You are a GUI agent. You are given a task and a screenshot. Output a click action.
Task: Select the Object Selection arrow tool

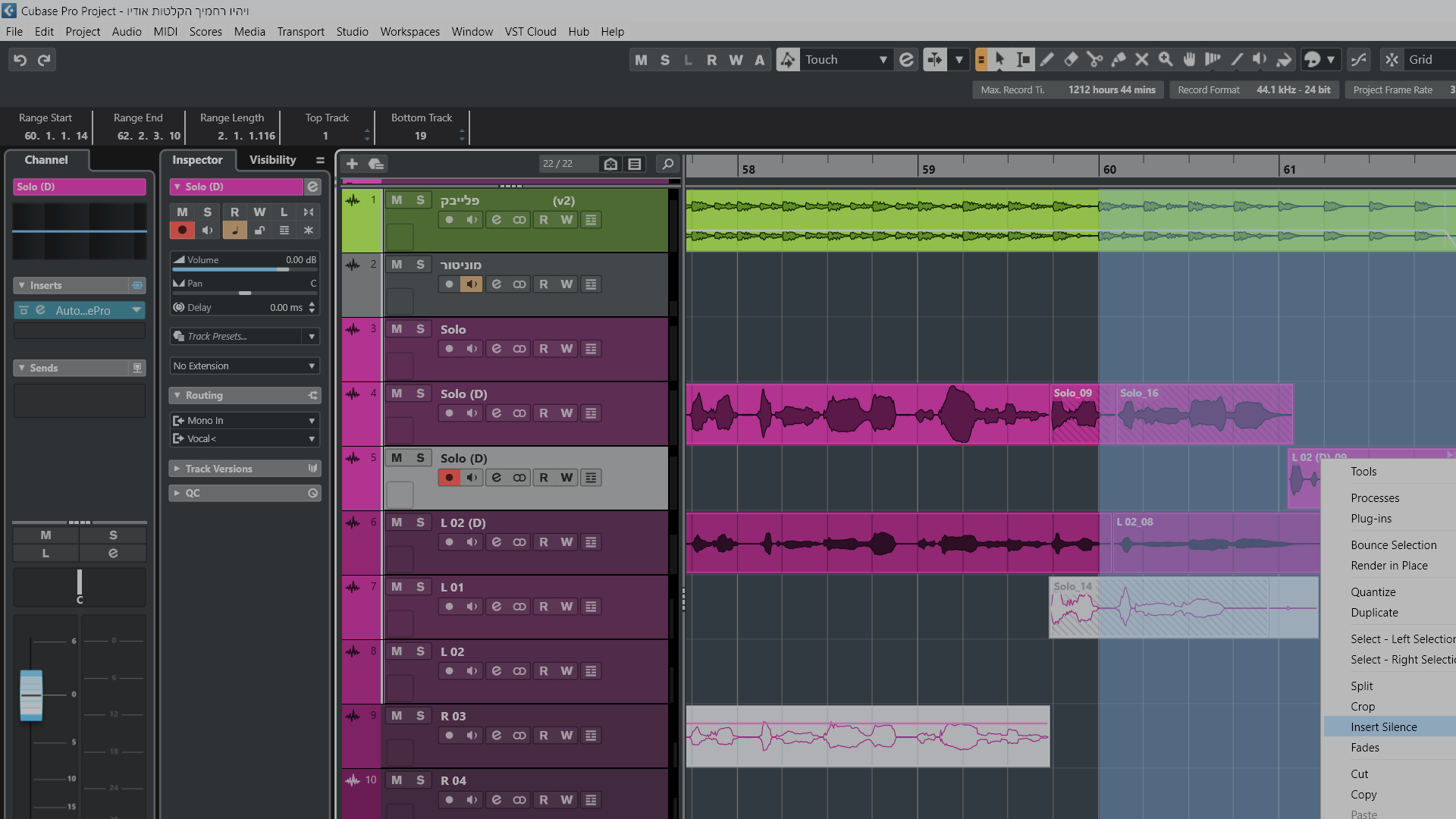[x=999, y=59]
